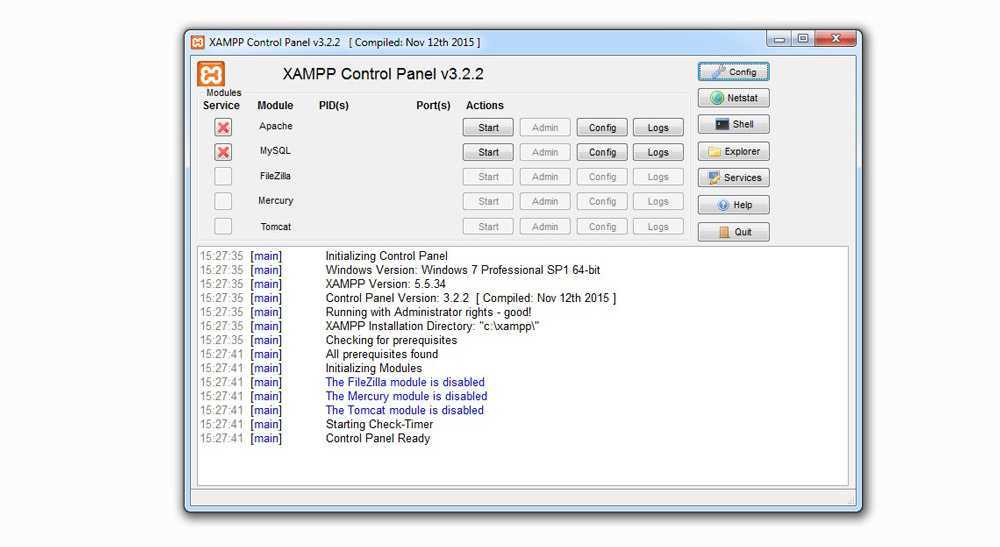Click the MySQL module label
This screenshot has height=547, width=1000.
[276, 150]
